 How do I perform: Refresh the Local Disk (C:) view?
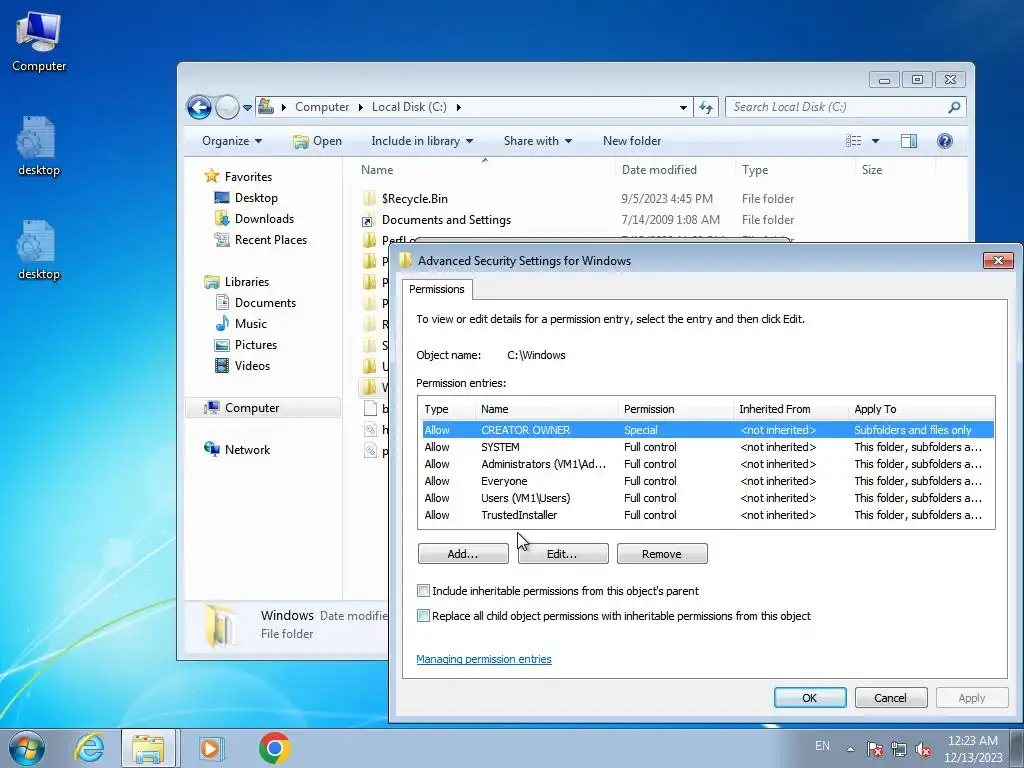706,107
